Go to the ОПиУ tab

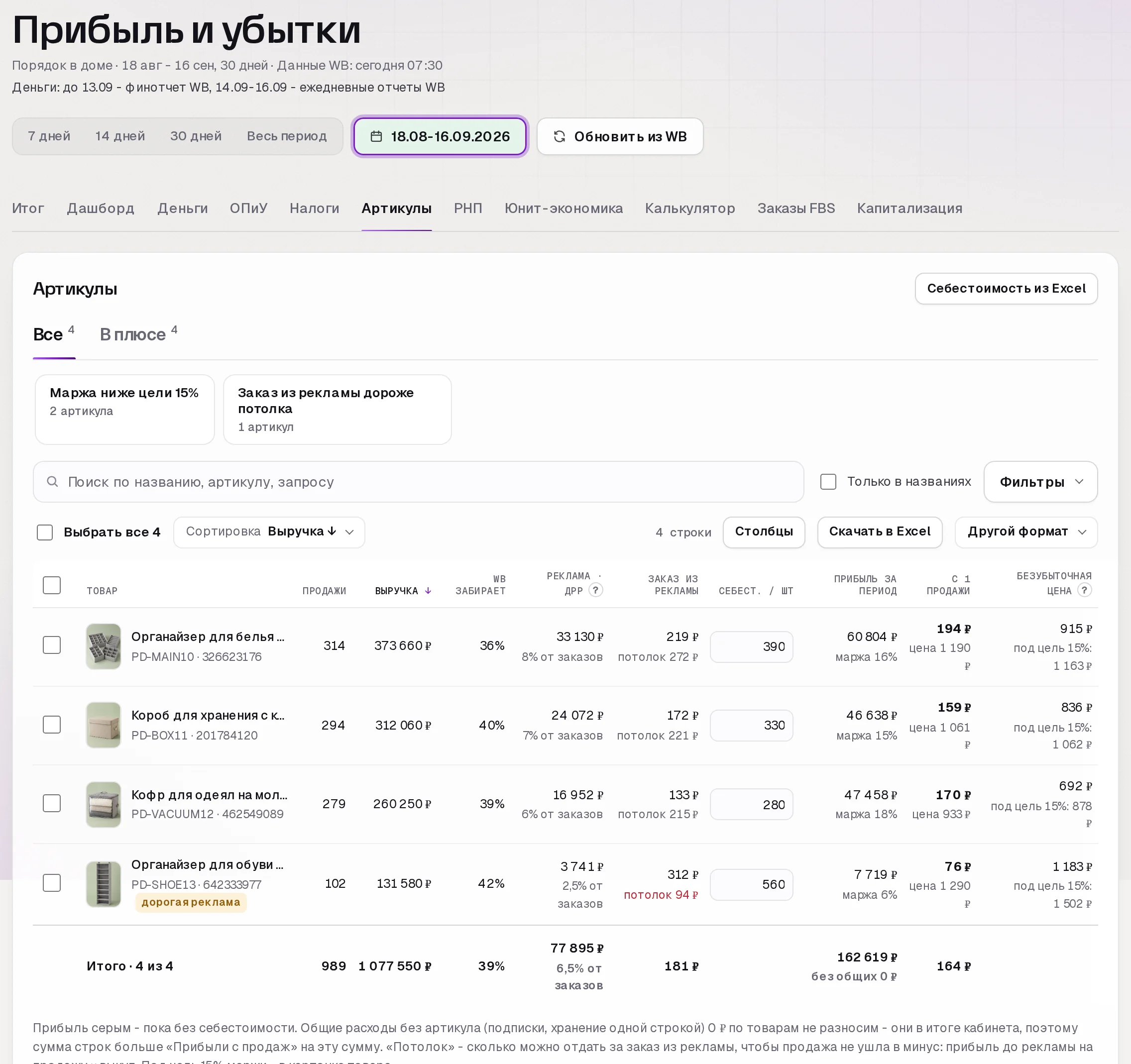(248, 208)
